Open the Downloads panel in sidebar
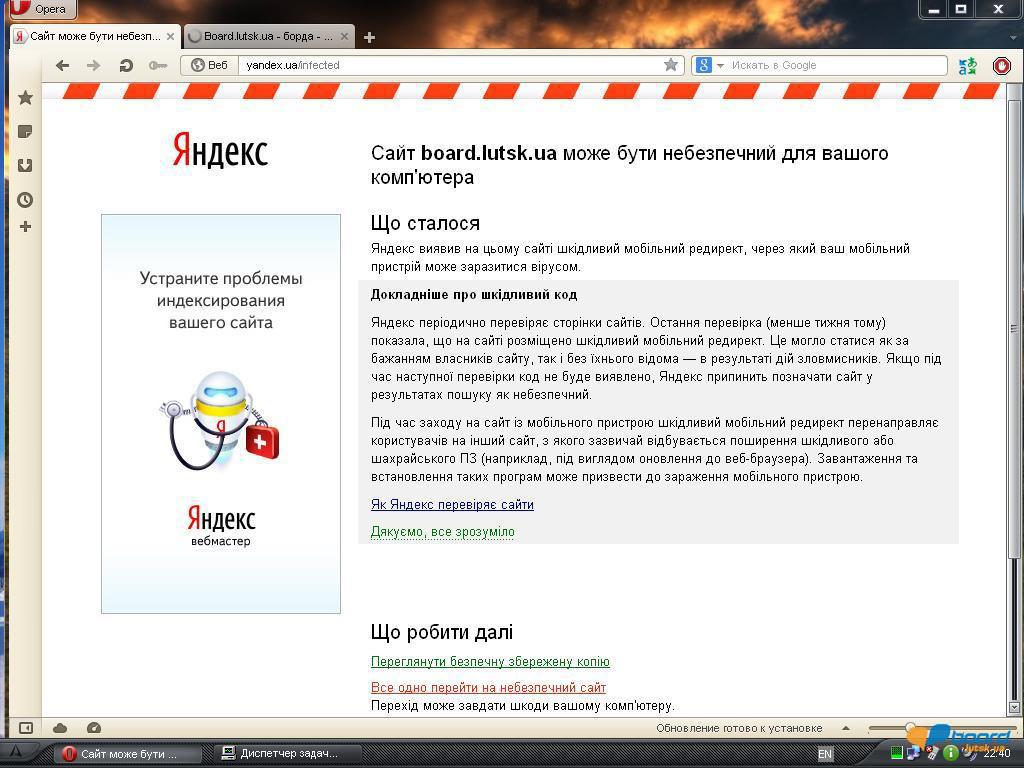The image size is (1024, 768). click(x=25, y=166)
